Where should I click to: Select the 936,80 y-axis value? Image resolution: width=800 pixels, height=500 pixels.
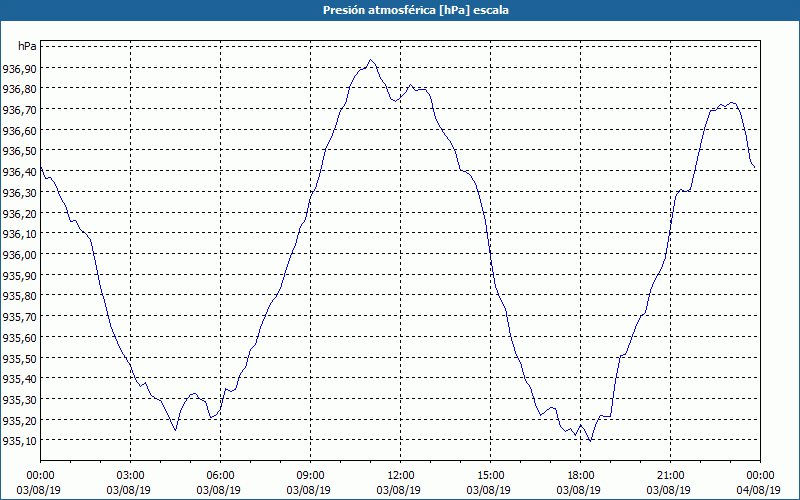coord(19,89)
